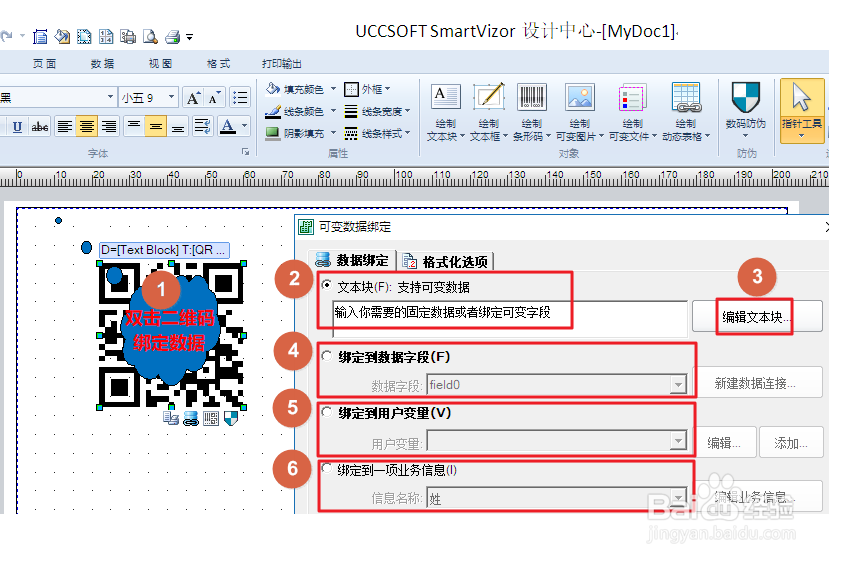Open 信息名称 combo box
This screenshot has width=844, height=563.
coord(557,498)
